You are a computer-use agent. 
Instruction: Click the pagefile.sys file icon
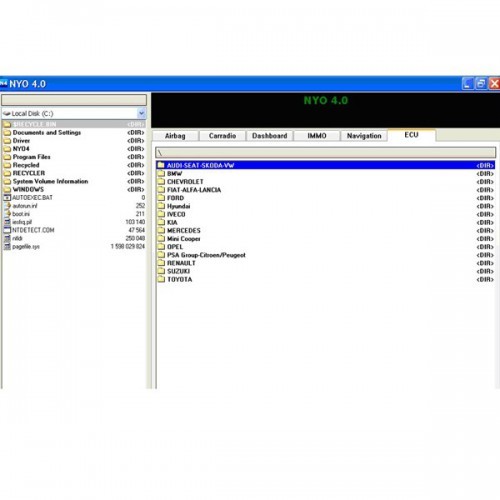pyautogui.click(x=7, y=246)
